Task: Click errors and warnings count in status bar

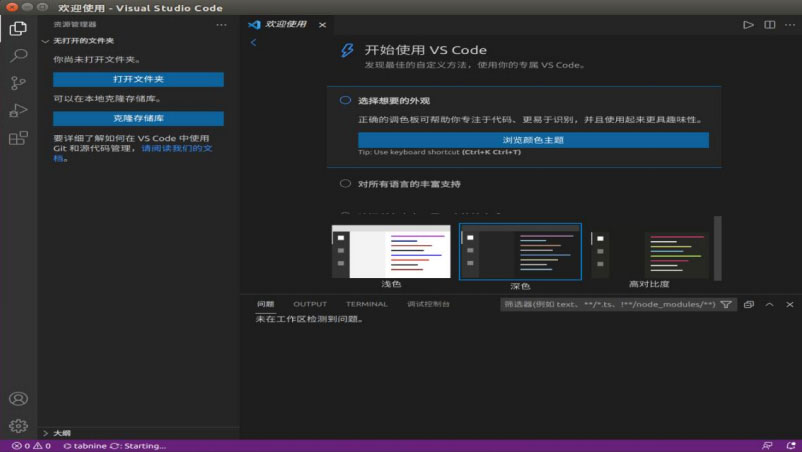Action: pyautogui.click(x=31, y=446)
